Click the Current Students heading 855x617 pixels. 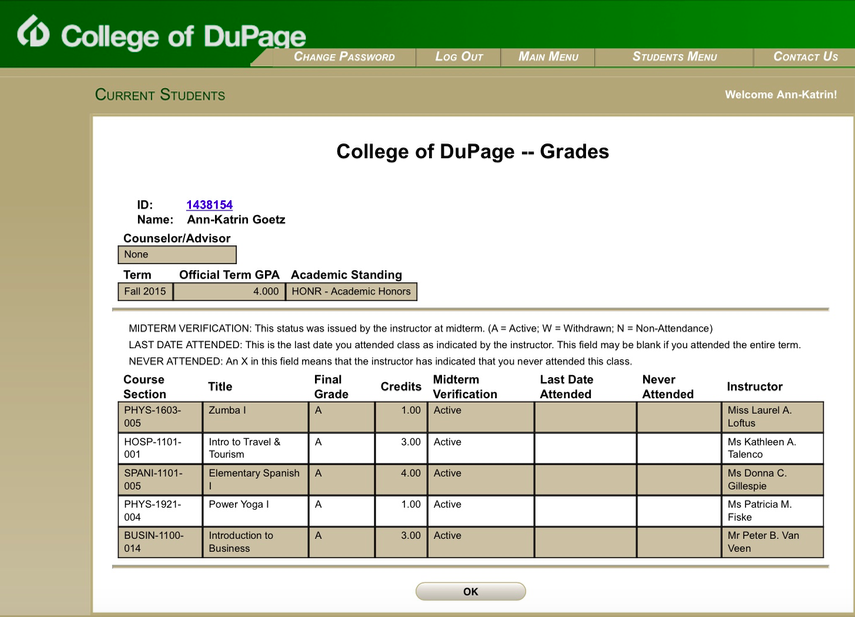pyautogui.click(x=160, y=95)
